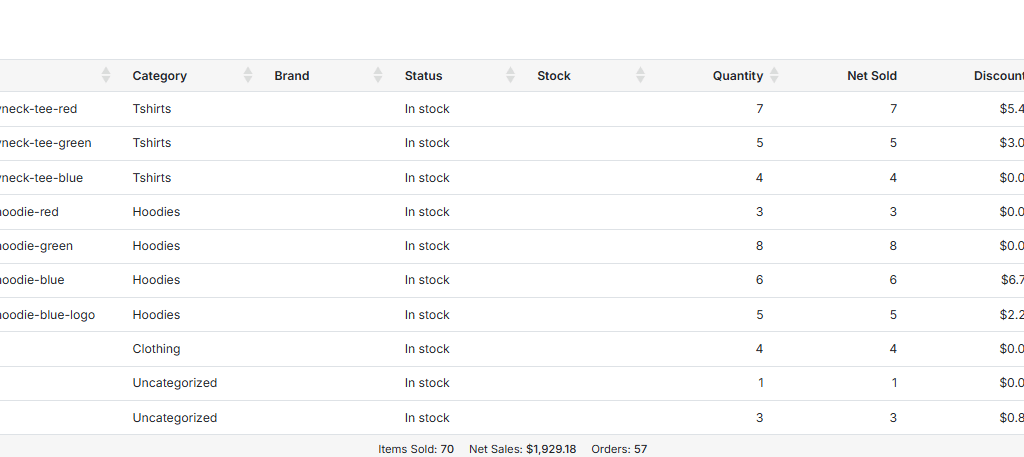Screen dimensions: 1024x457
Task: Click the Net Sold column header
Action: click(871, 76)
